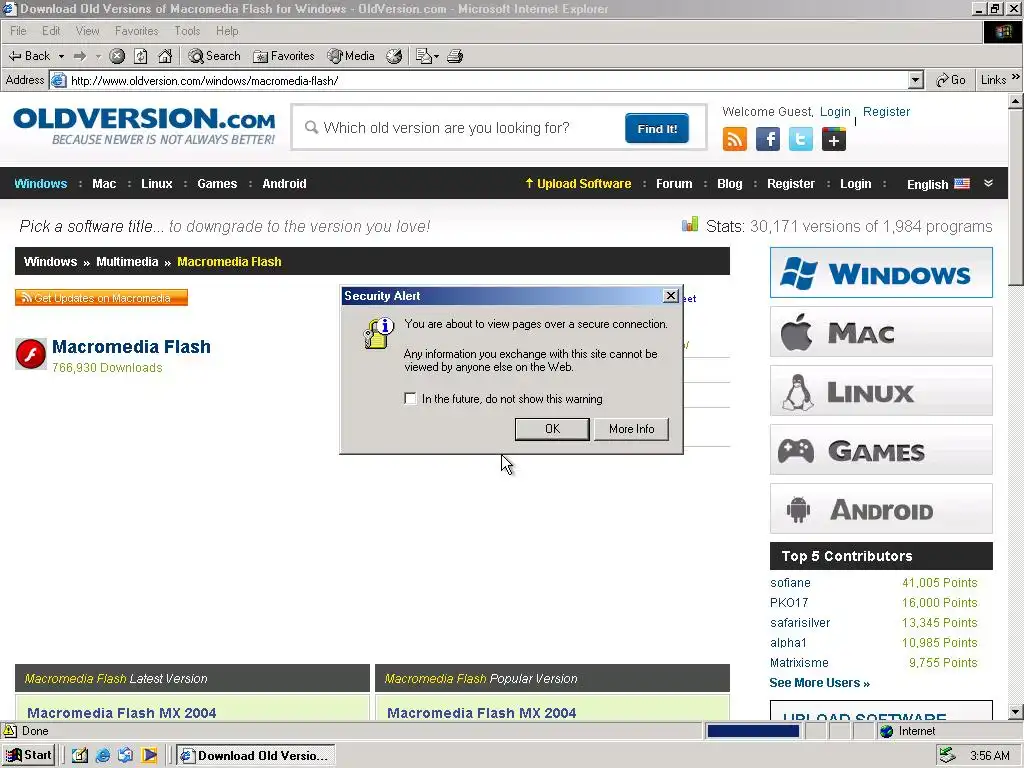The width and height of the screenshot is (1024, 768).
Task: Click the Macromedia Flash red icon
Action: point(31,354)
